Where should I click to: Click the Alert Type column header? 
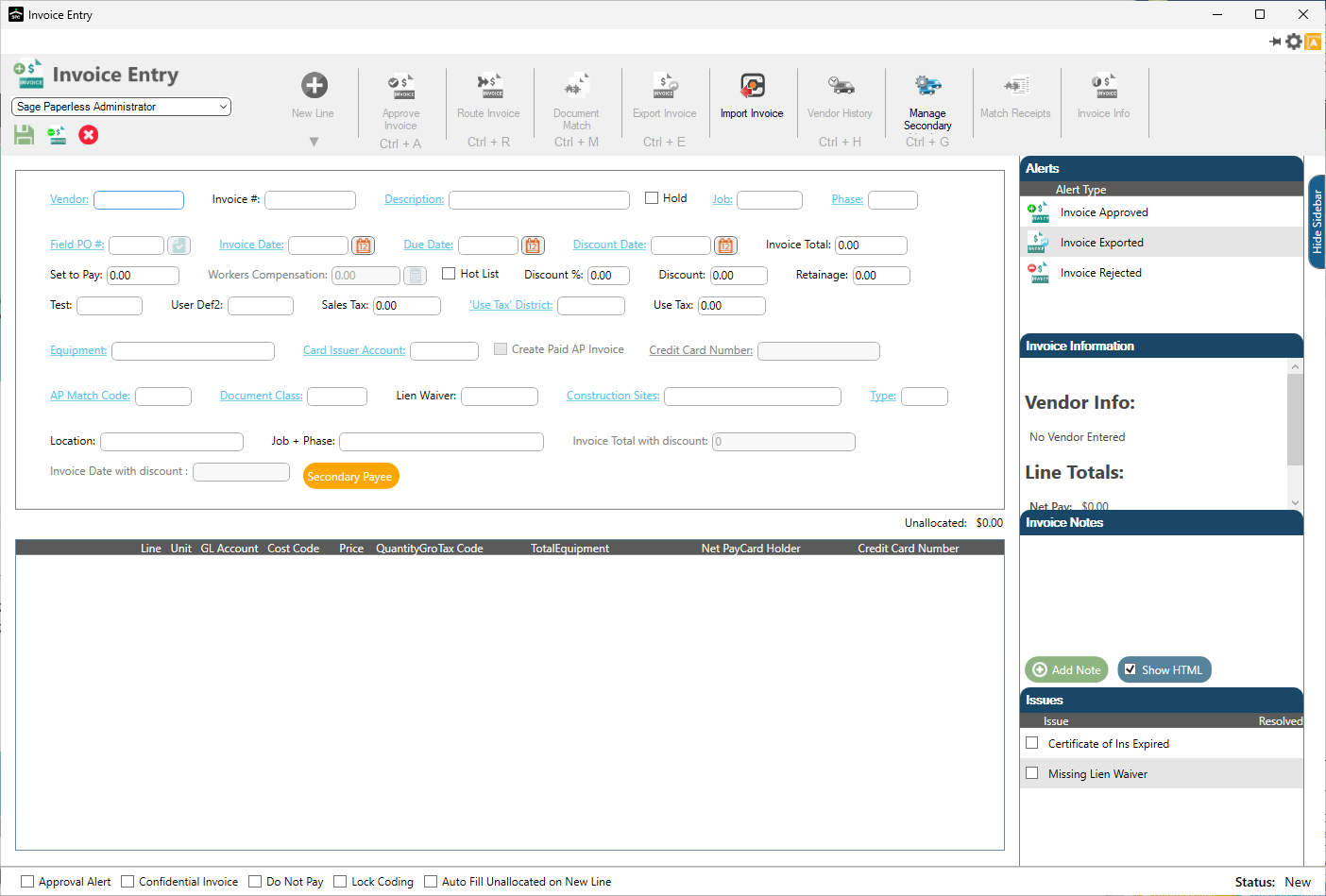(x=1080, y=190)
